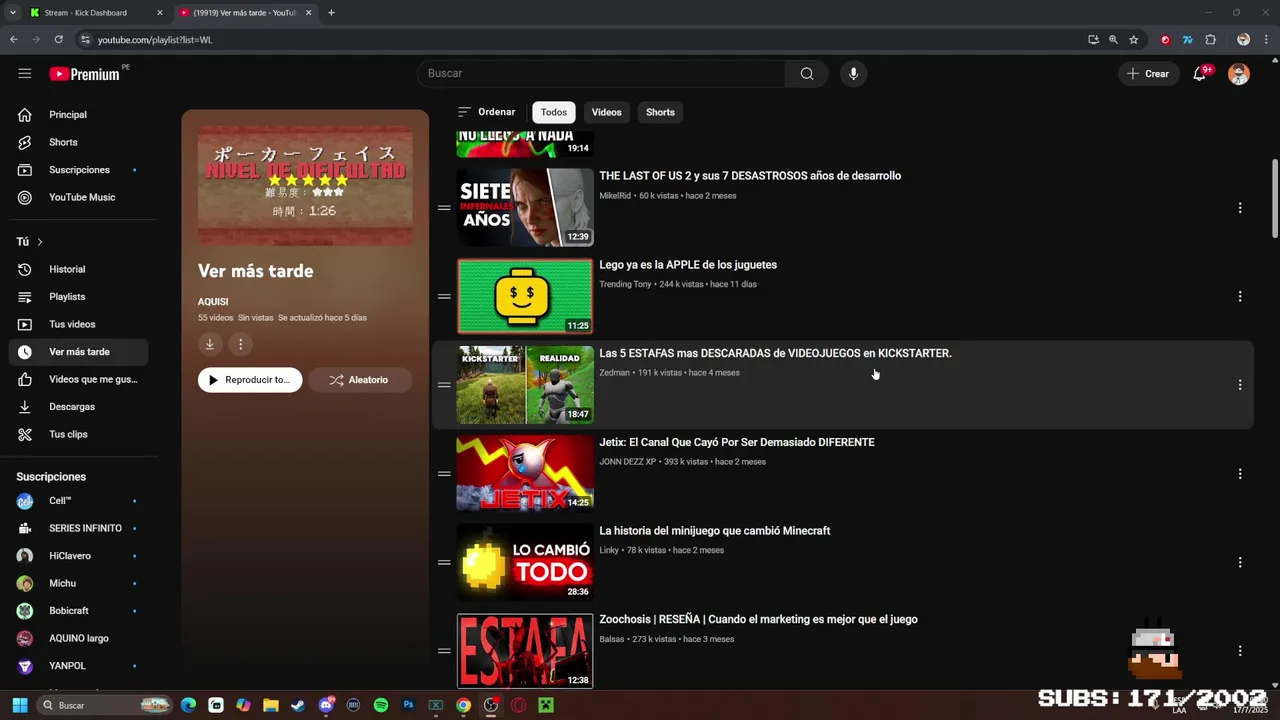Click the Ver más tarde sidebar item
This screenshot has height=720, width=1280.
tap(79, 352)
